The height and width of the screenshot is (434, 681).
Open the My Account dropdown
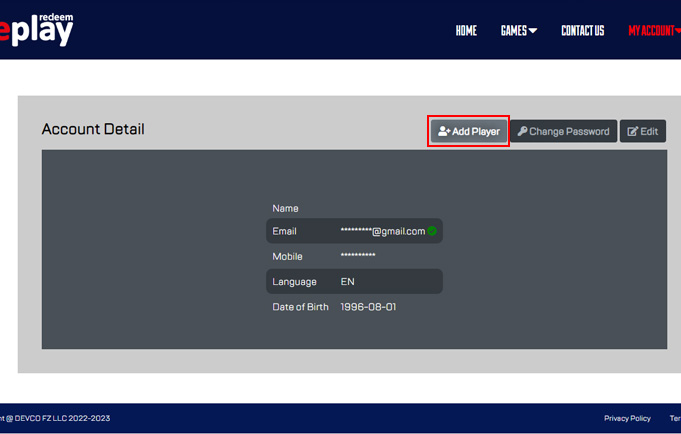point(653,31)
